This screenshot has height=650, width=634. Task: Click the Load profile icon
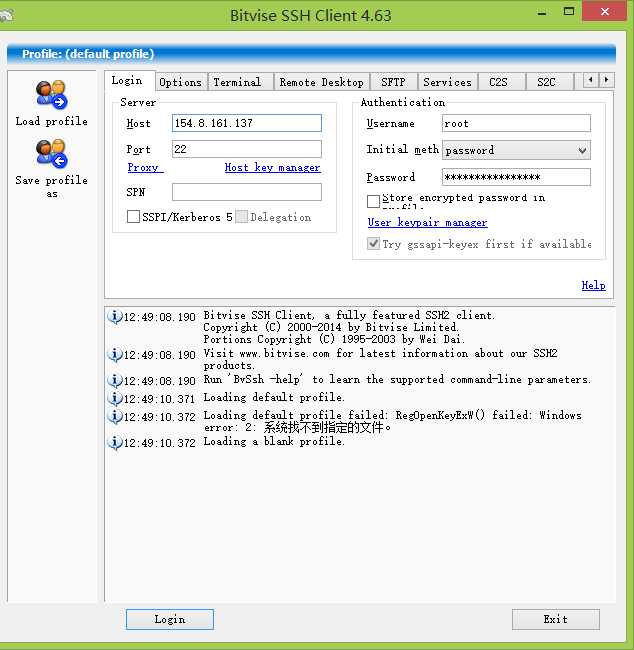point(51,95)
